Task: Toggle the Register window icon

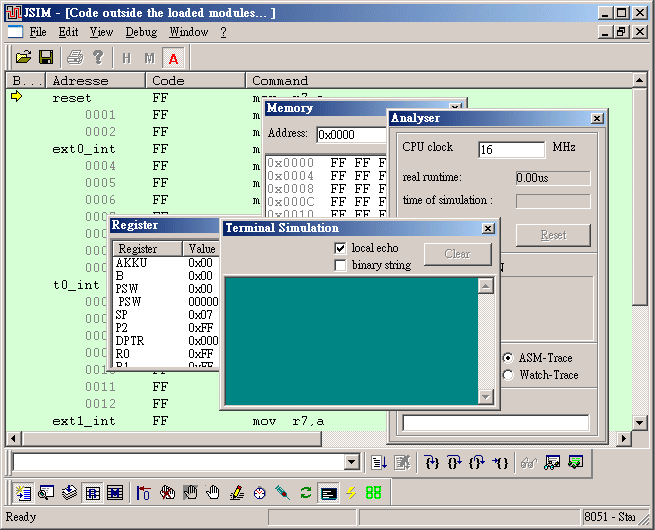Action: coord(92,493)
